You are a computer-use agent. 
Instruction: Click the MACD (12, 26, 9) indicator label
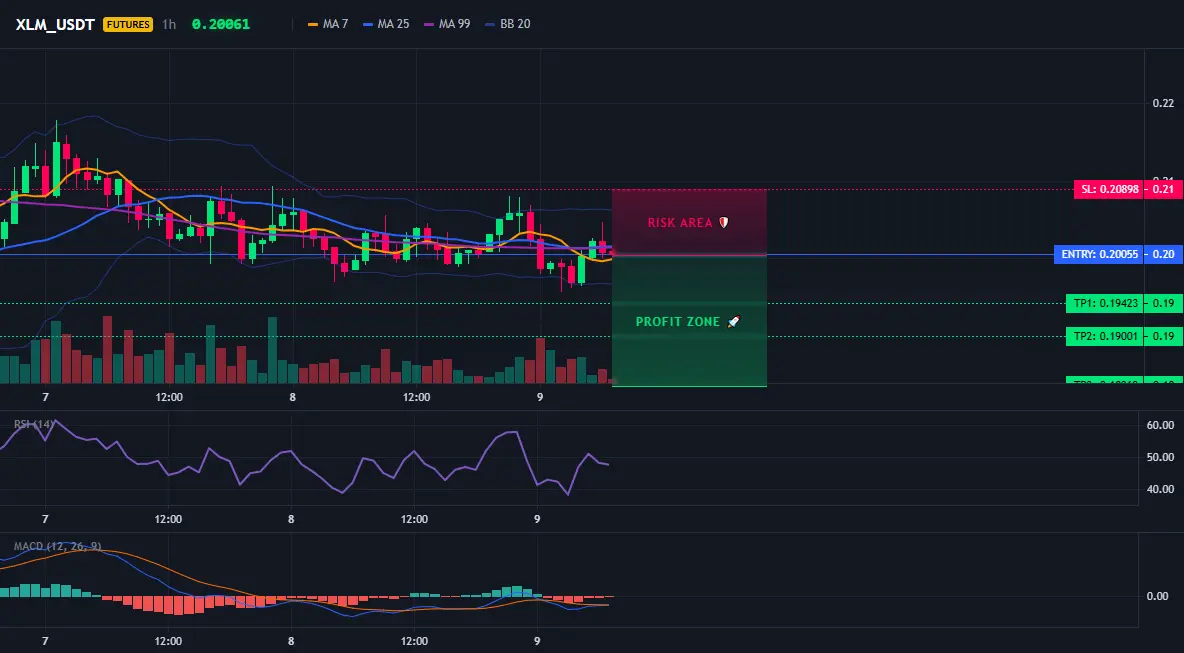tap(57, 546)
